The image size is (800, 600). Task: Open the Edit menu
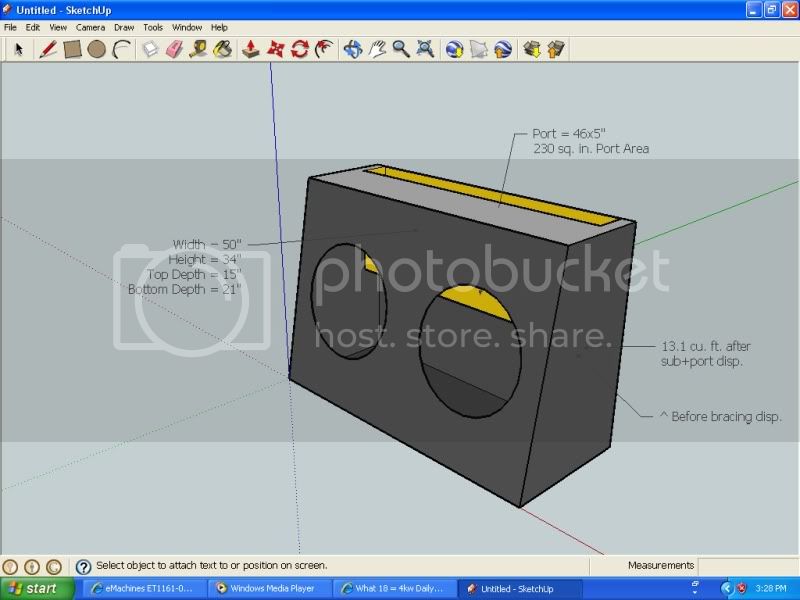click(x=33, y=28)
